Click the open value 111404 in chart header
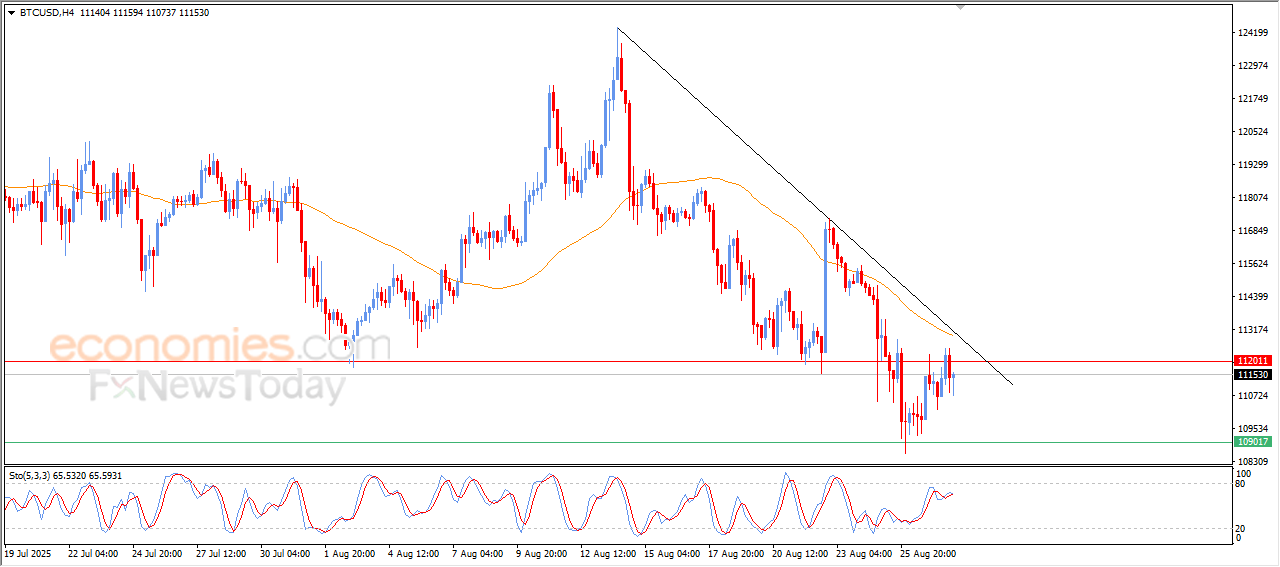1280x567 pixels. [97, 12]
